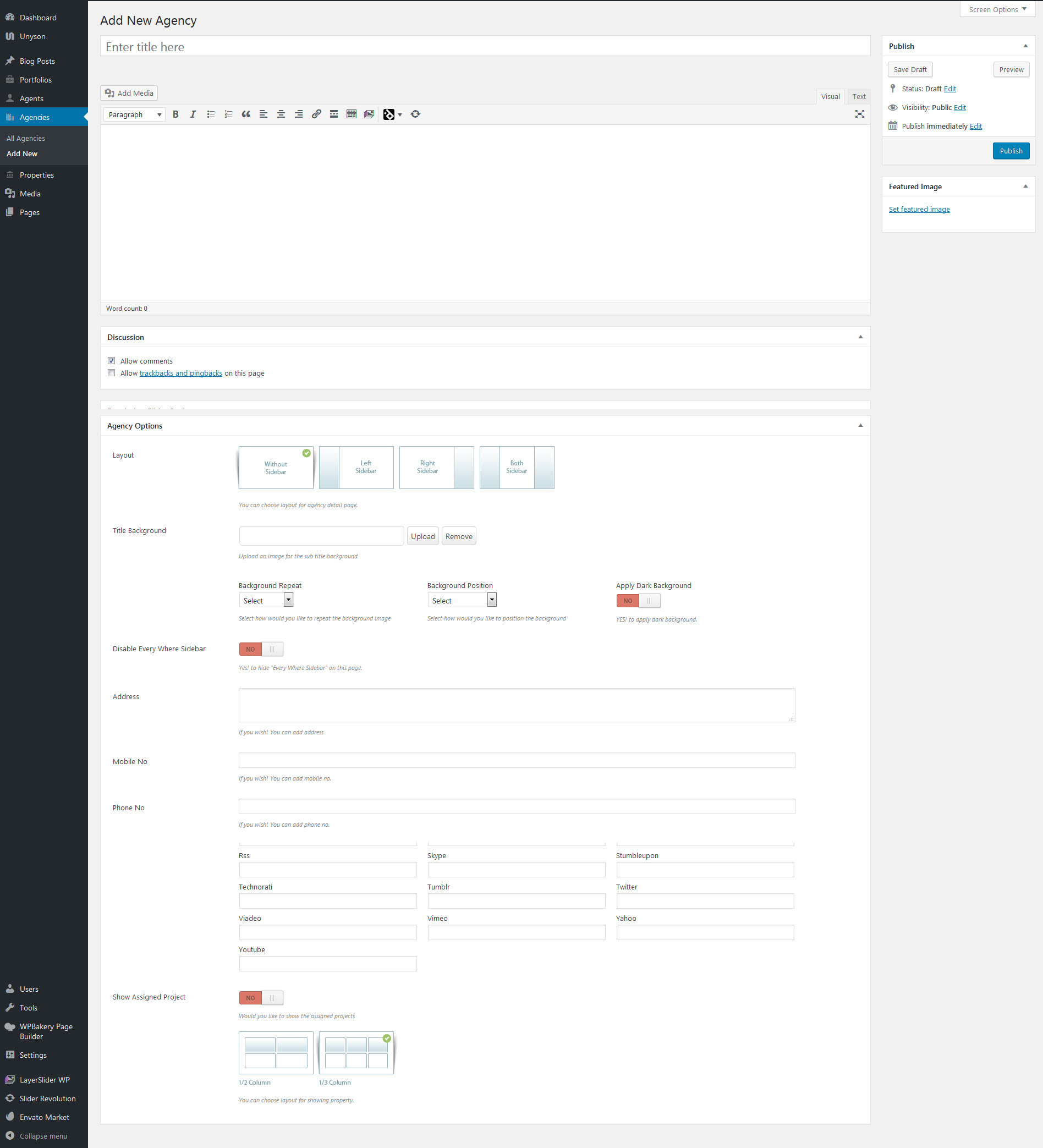The height and width of the screenshot is (1148, 1043).
Task: Toggle the Apply Dark Background switch
Action: pos(638,601)
